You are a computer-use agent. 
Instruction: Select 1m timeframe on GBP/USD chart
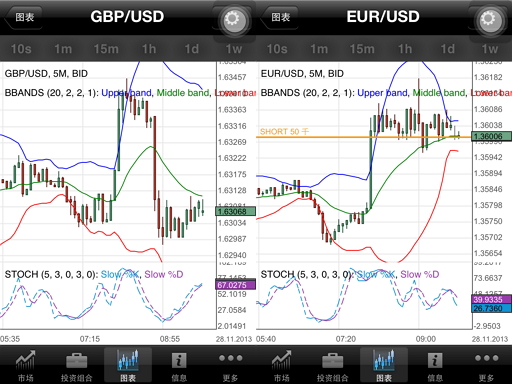63,49
